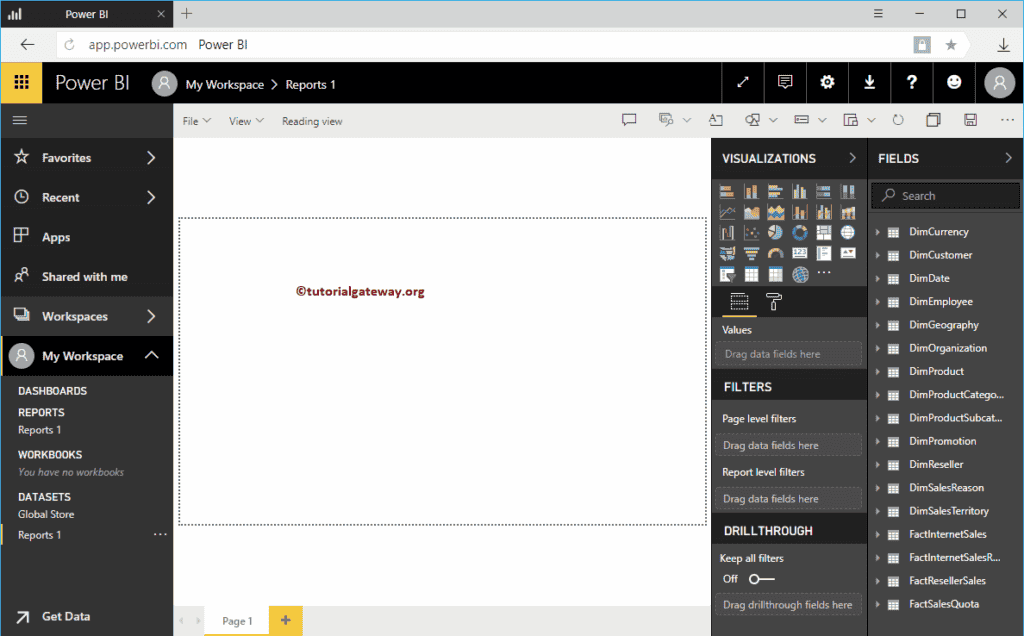Viewport: 1024px width, 636px height.
Task: Open the Settings gear in header
Action: point(827,82)
